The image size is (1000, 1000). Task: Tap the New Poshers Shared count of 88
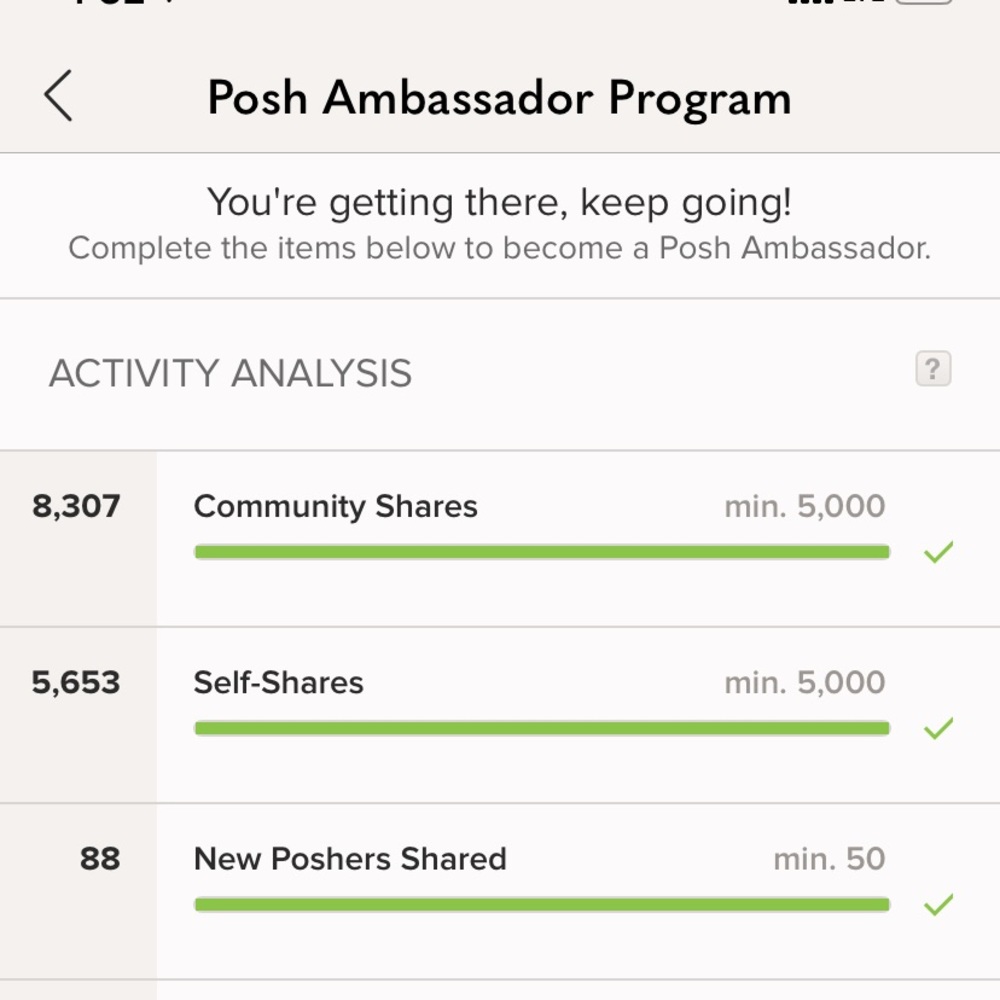click(98, 858)
